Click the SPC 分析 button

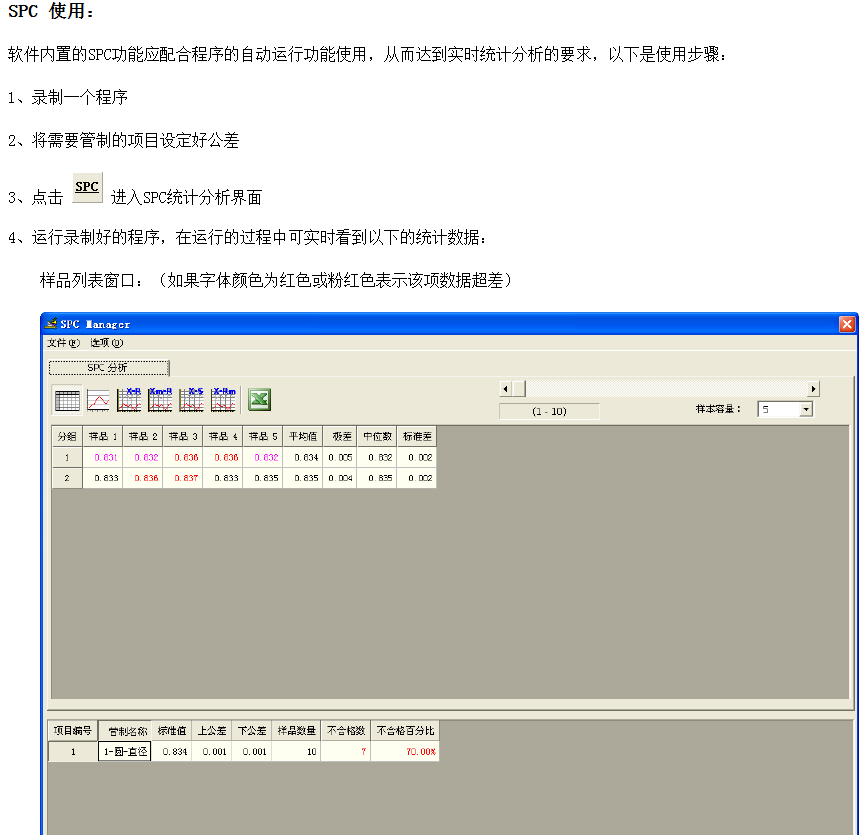coord(109,367)
